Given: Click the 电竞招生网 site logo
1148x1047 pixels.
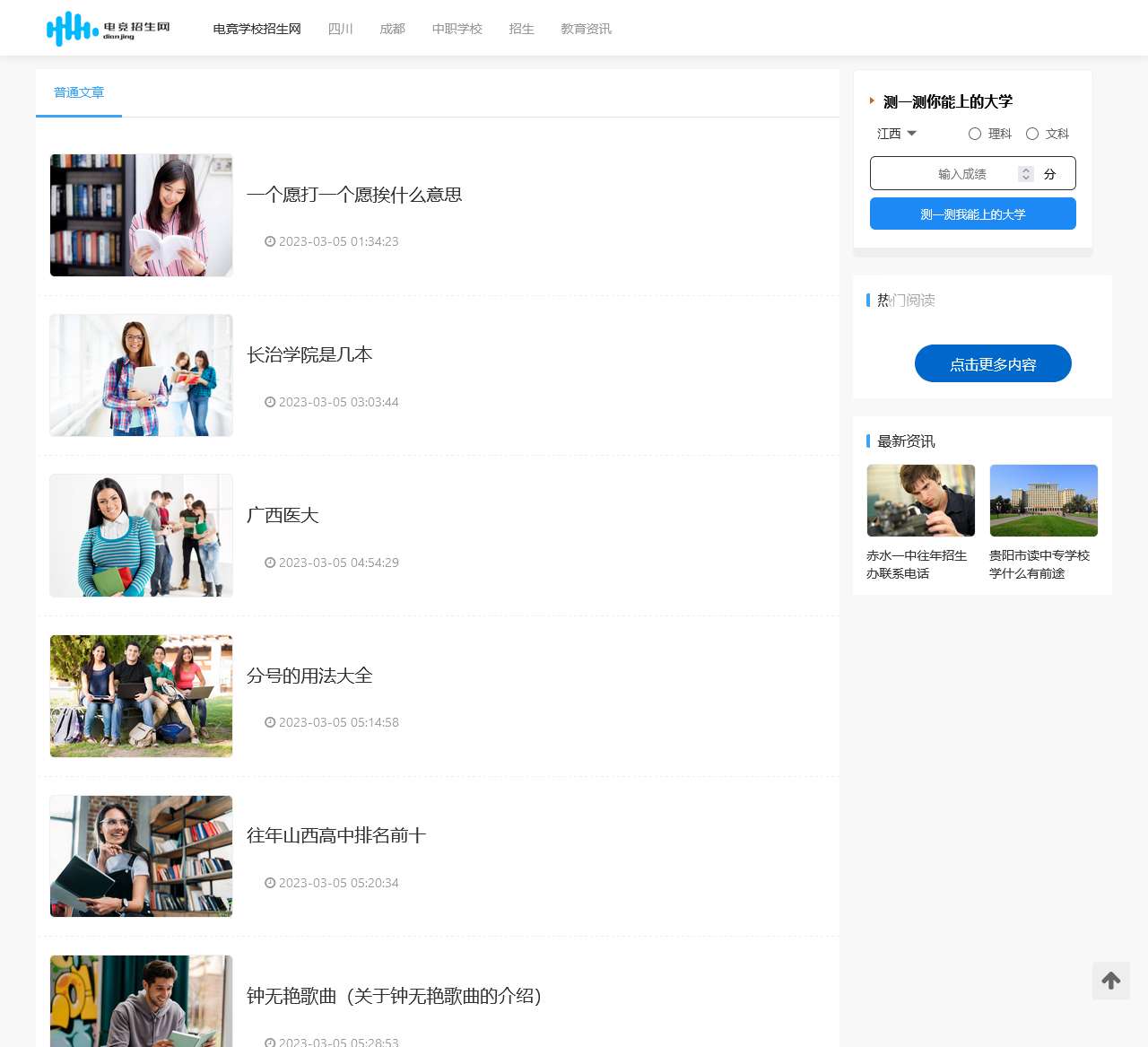Looking at the screenshot, I should click(107, 28).
